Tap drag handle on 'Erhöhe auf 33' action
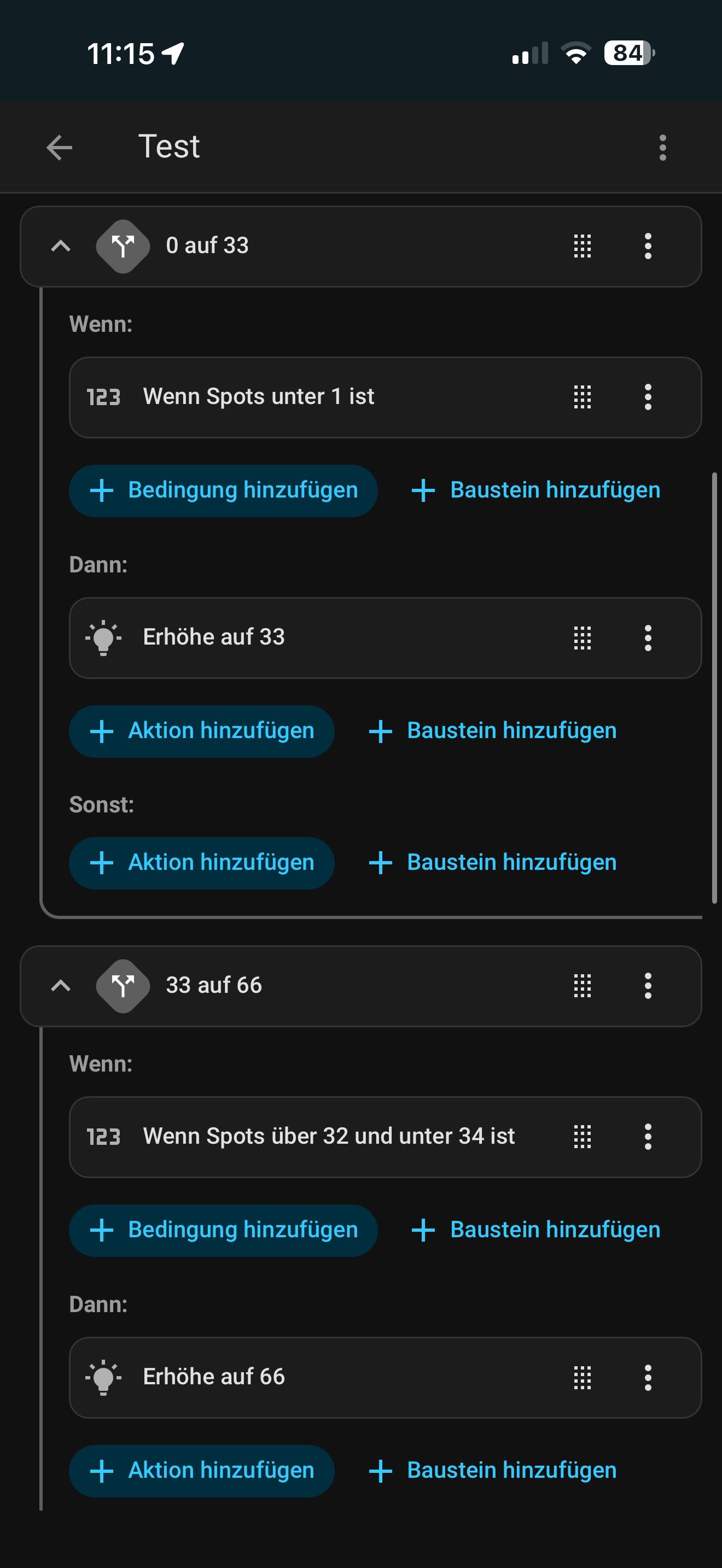Viewport: 722px width, 1568px height. [x=582, y=638]
